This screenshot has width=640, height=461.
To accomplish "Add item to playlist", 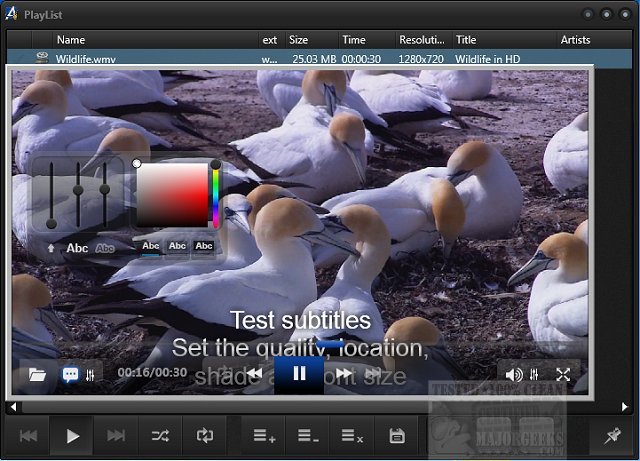I will 264,435.
